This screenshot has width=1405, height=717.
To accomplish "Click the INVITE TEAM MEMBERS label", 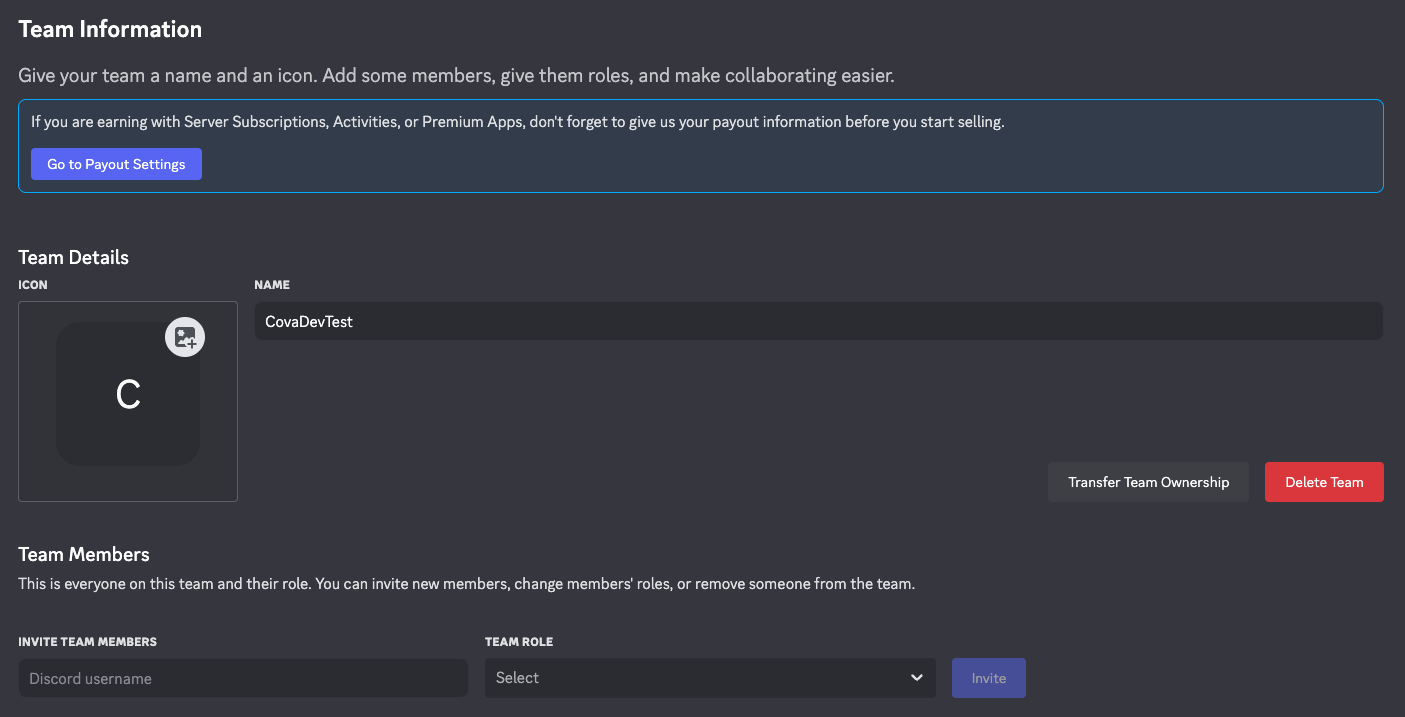I will coord(88,642).
